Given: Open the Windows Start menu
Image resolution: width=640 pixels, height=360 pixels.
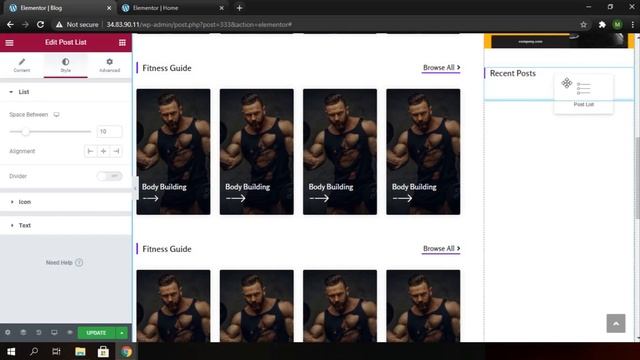Looking at the screenshot, I should point(11,351).
